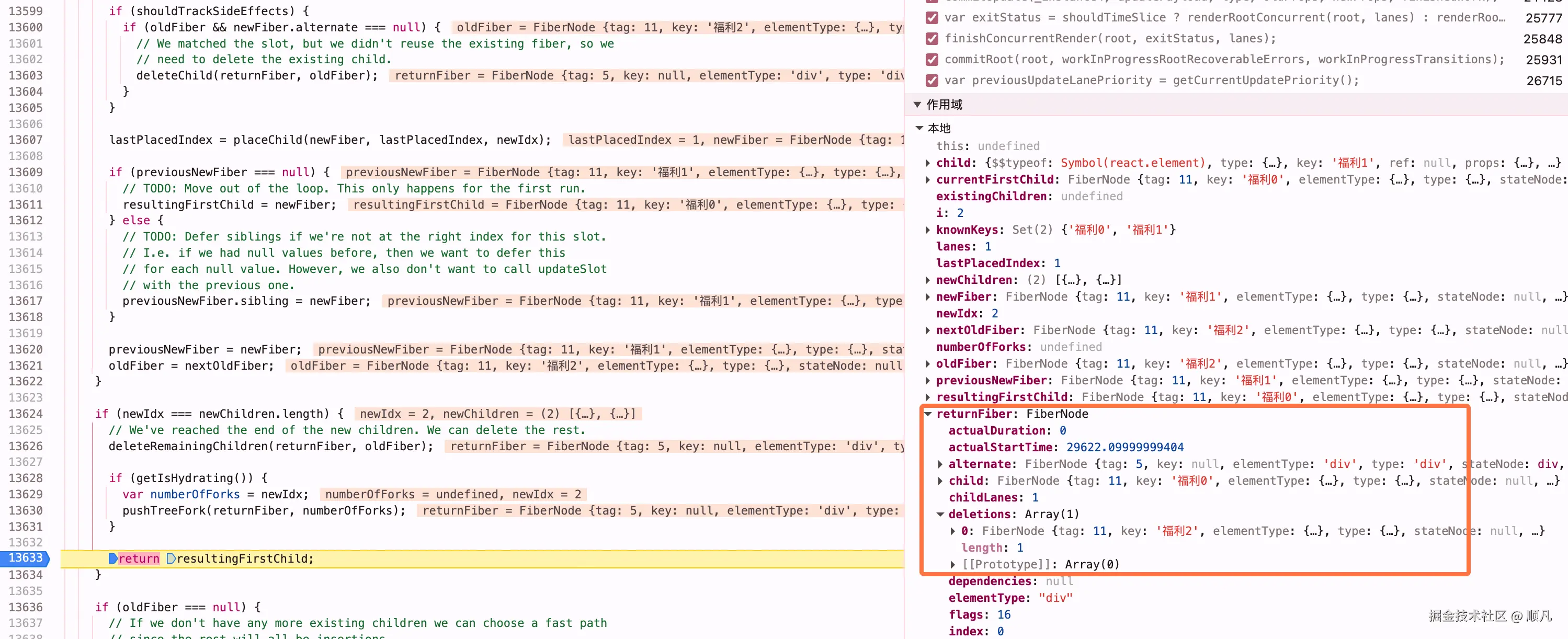Toggle the commitRoot breakpoint checkbox
Image resolution: width=1568 pixels, height=639 pixels.
click(931, 60)
